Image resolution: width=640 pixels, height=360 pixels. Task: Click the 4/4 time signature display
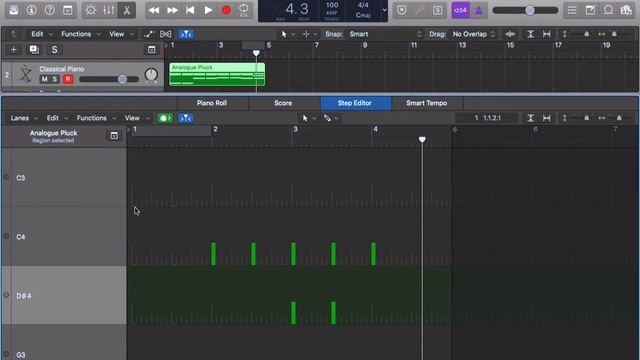pos(363,5)
